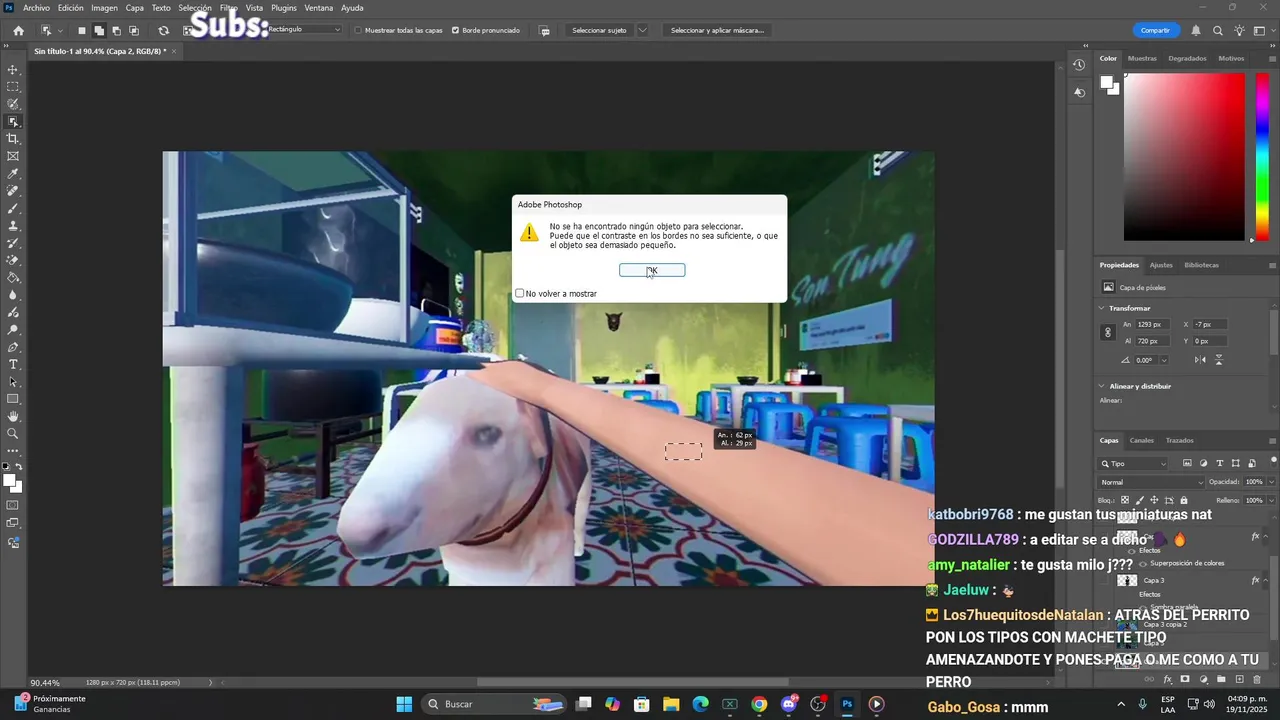The image size is (1280, 720).
Task: Switch to the Canales tab
Action: point(1141,440)
